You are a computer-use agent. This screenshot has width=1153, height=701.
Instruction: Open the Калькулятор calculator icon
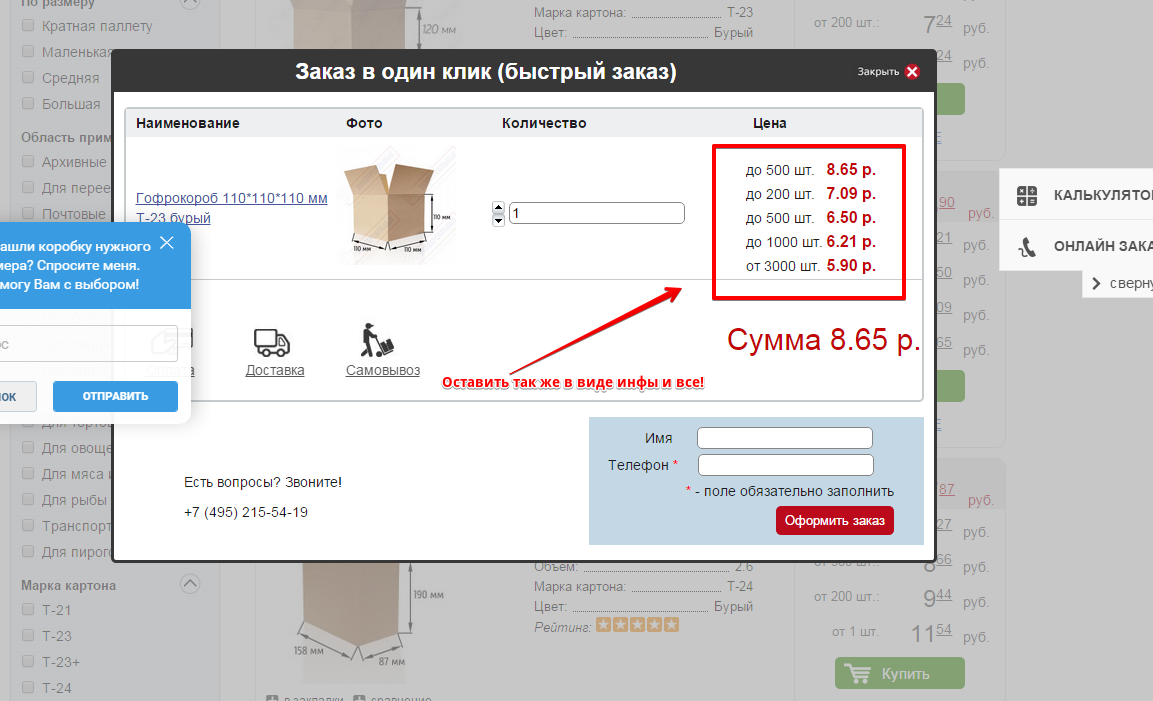coord(1026,195)
